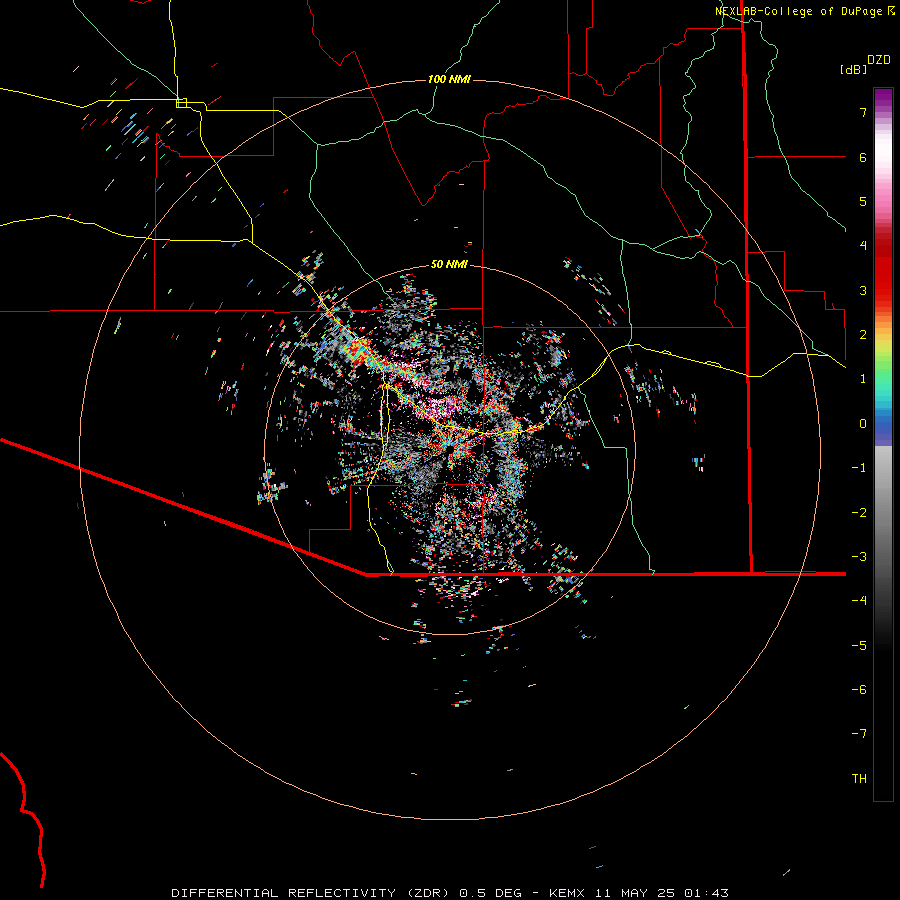
Task: Click the "-6" value on the dB scale
Action: coord(859,689)
